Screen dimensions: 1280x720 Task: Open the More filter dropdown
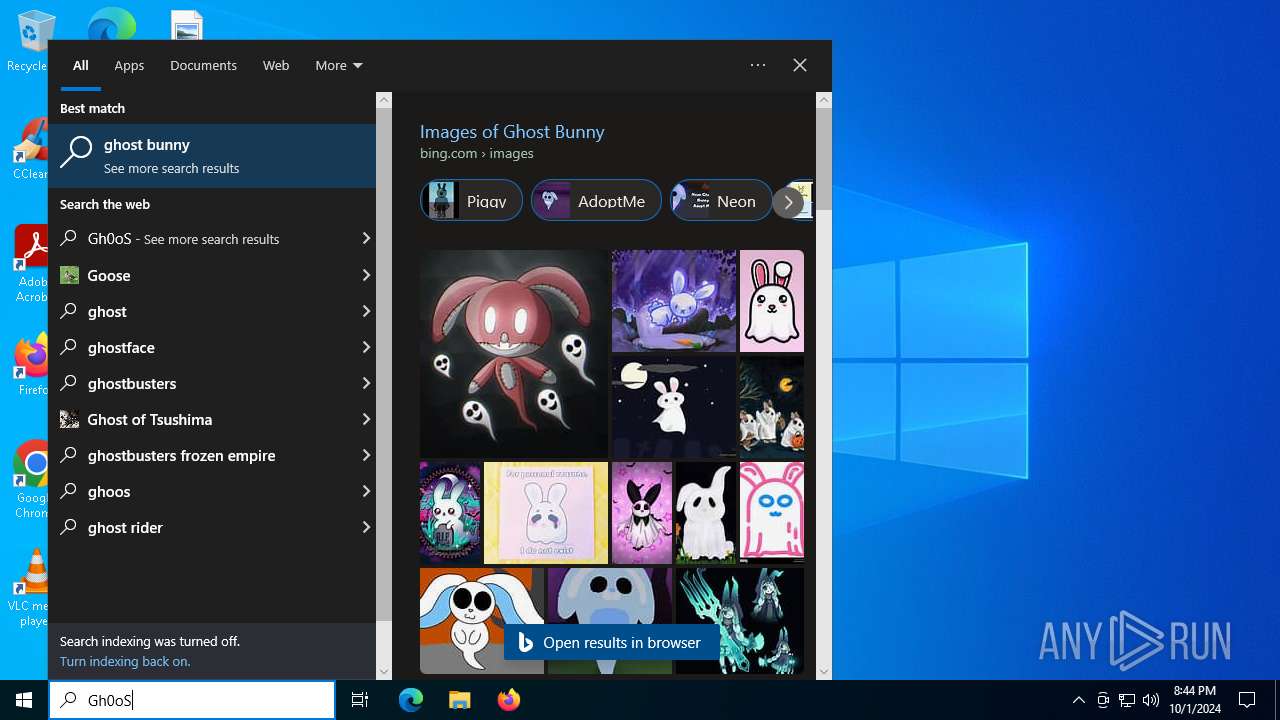(x=339, y=65)
